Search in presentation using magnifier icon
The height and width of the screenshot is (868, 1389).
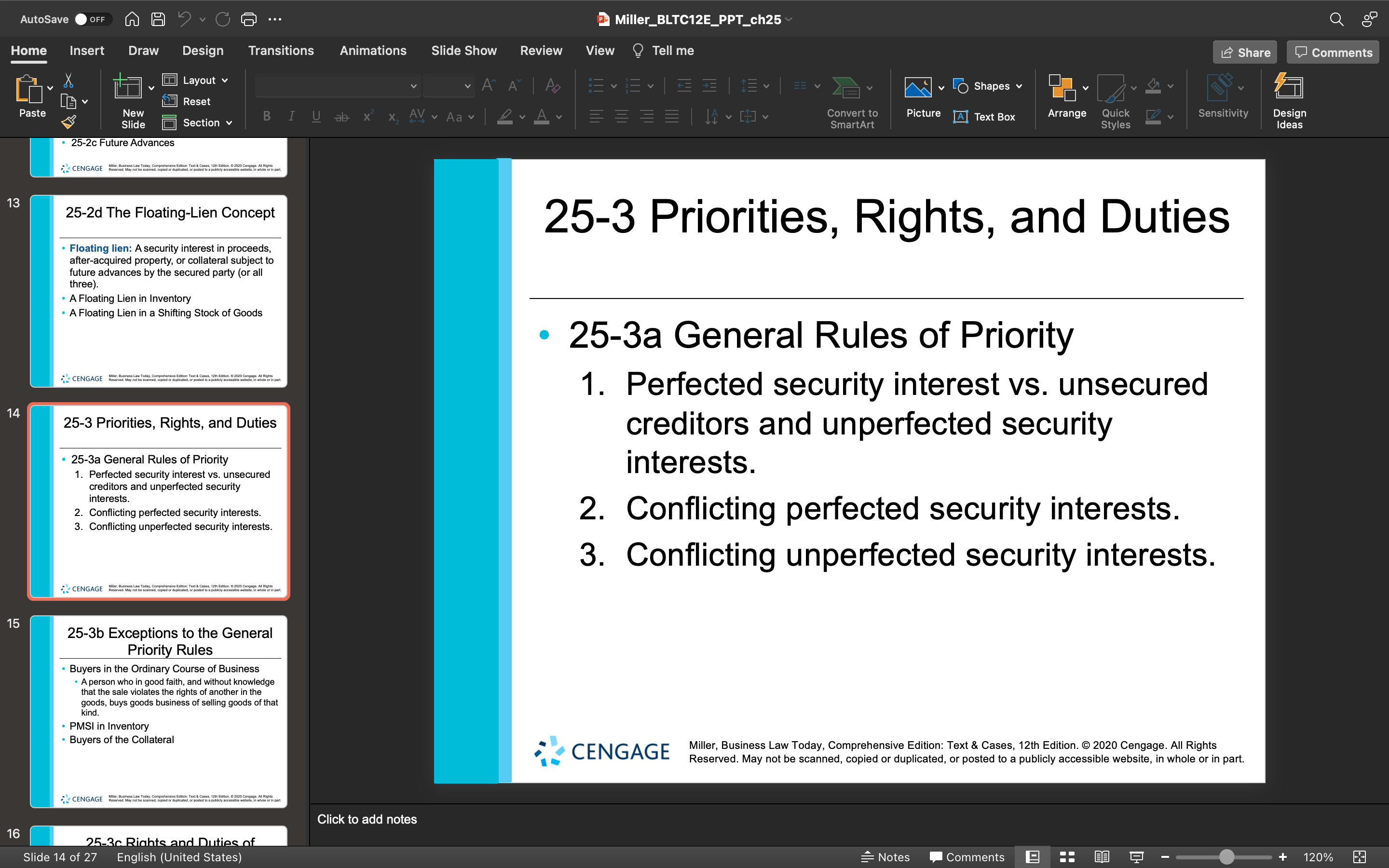[x=1336, y=19]
